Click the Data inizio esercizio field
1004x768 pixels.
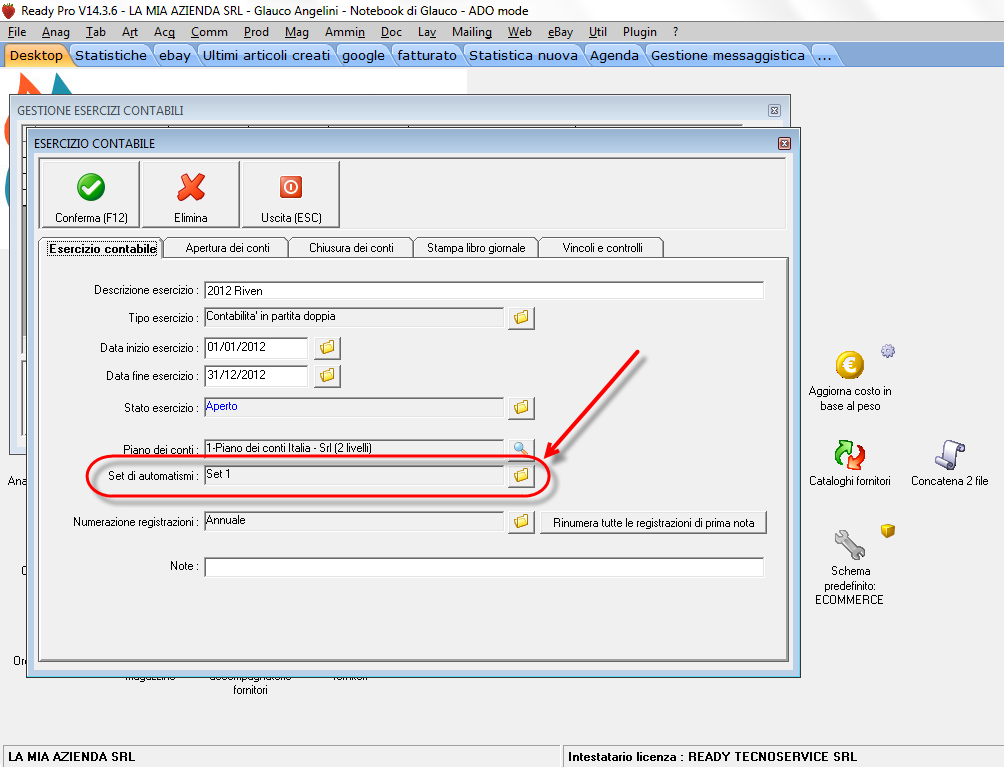256,347
